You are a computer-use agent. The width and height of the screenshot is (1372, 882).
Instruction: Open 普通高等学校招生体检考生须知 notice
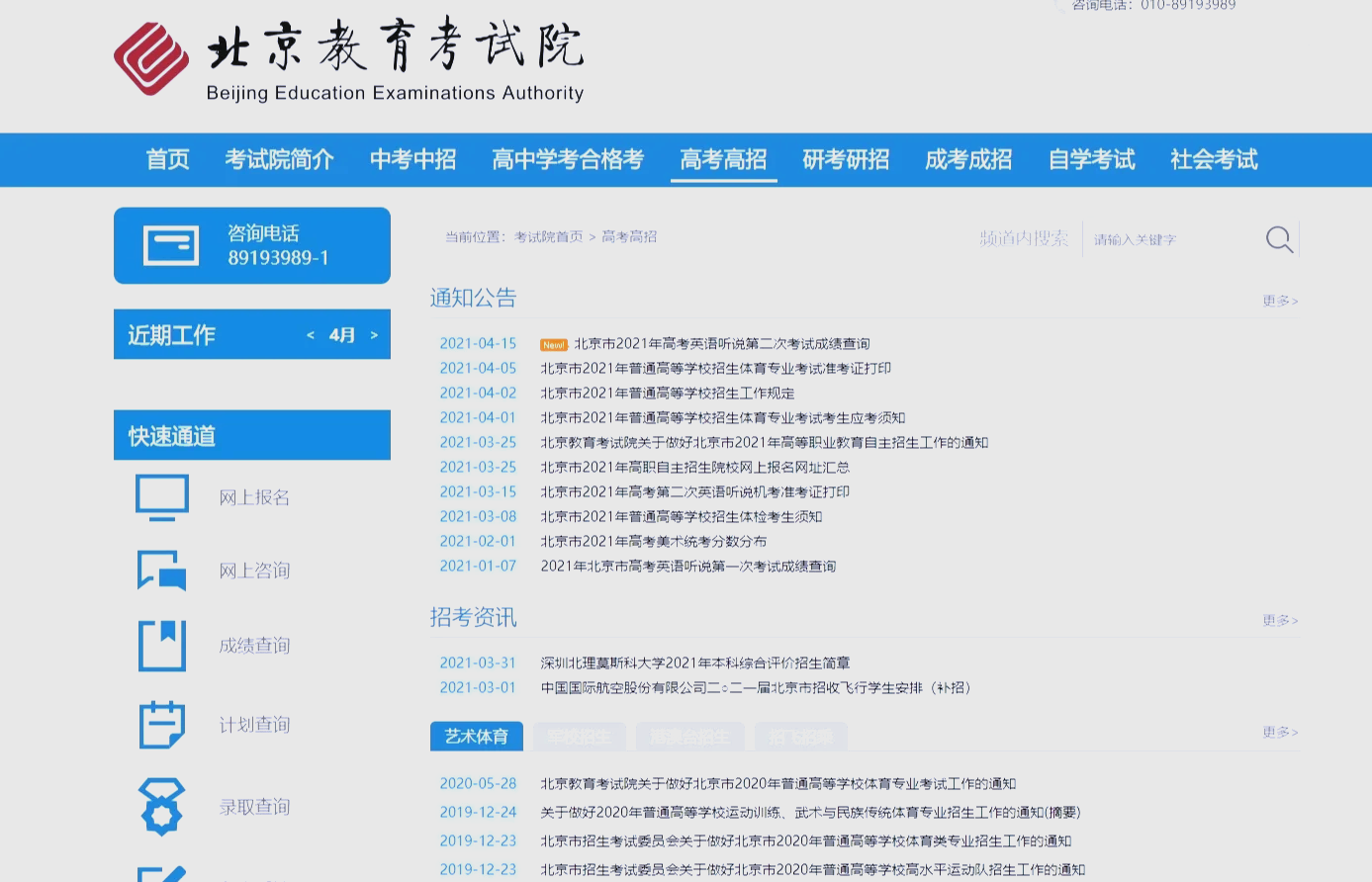pyautogui.click(x=681, y=517)
